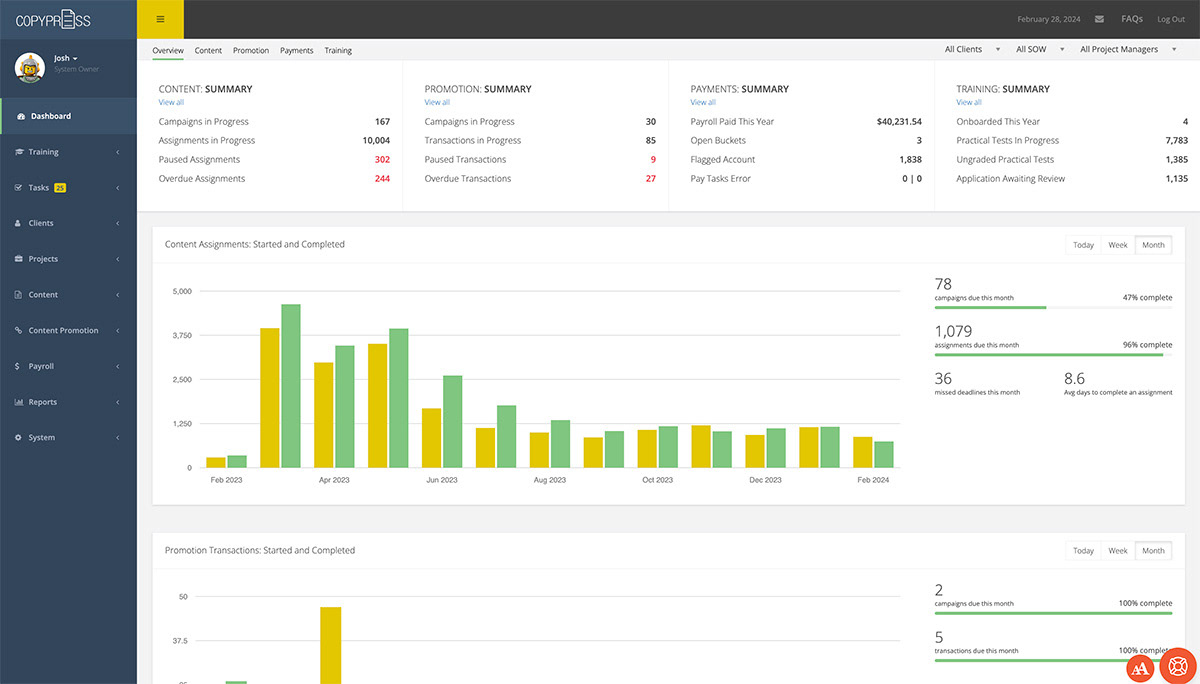1200x684 pixels.
Task: Click View all under Payments Summary
Action: (703, 102)
